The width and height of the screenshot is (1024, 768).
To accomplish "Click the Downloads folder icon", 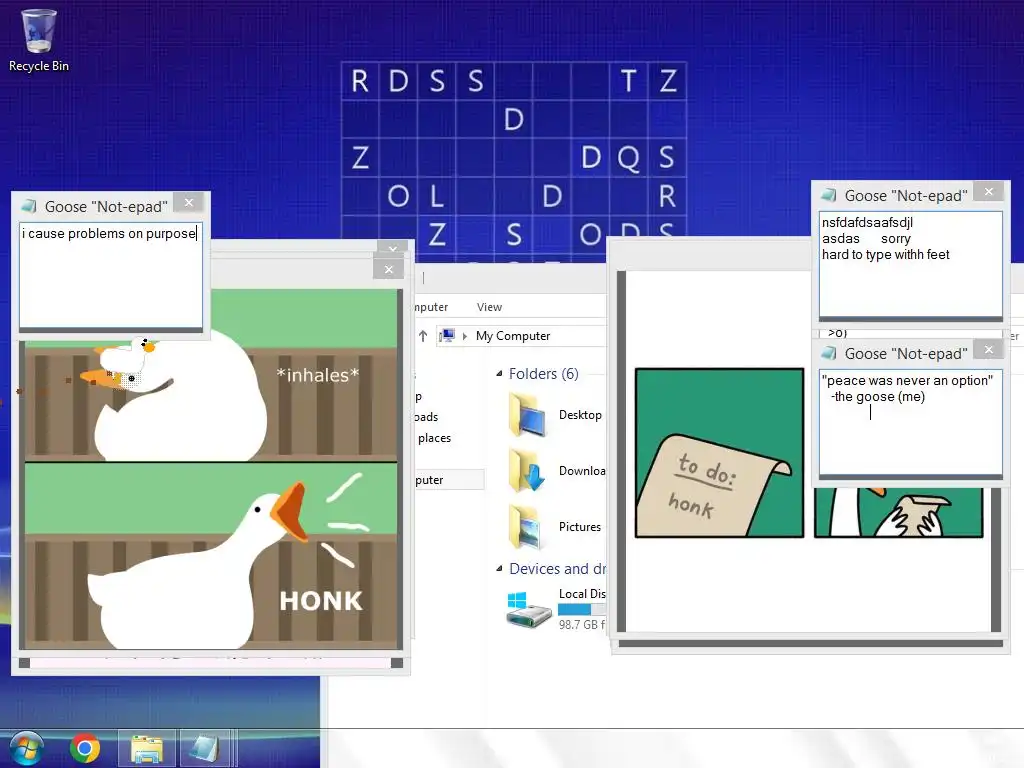I will (x=527, y=470).
